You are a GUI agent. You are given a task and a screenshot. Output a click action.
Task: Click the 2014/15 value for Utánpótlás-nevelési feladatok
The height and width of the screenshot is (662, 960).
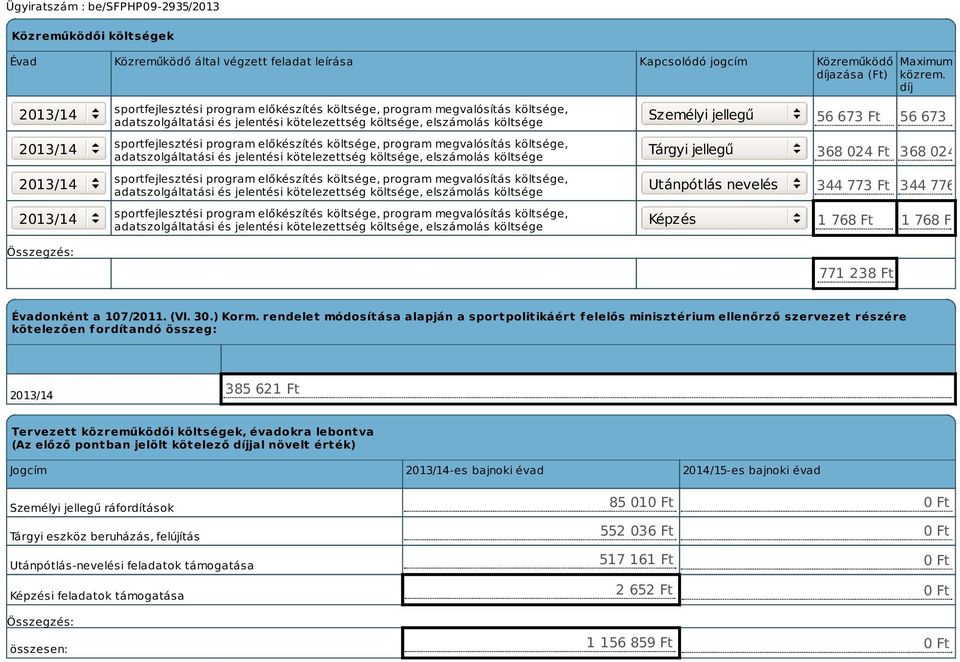pos(817,560)
